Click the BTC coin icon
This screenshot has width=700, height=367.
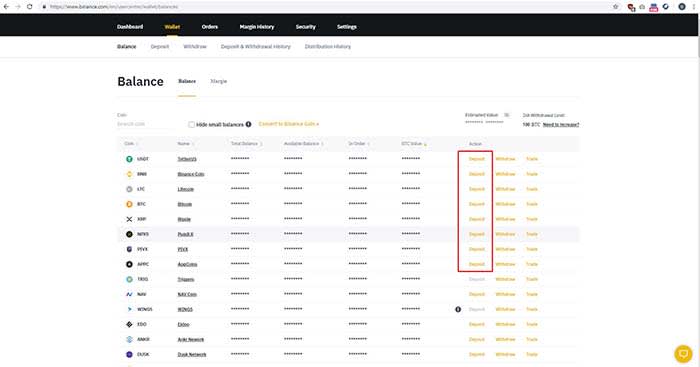[x=129, y=204]
